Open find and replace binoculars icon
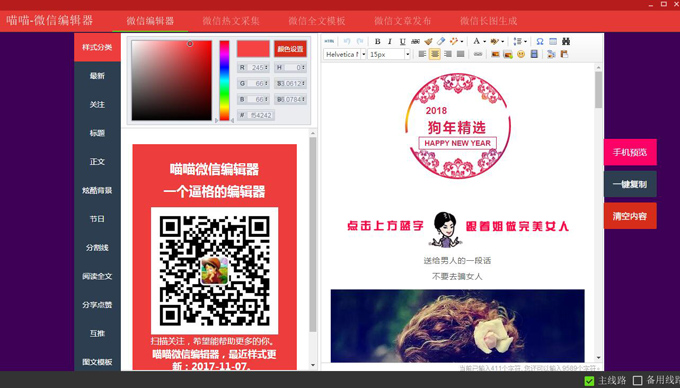680x388 pixels. coord(566,42)
